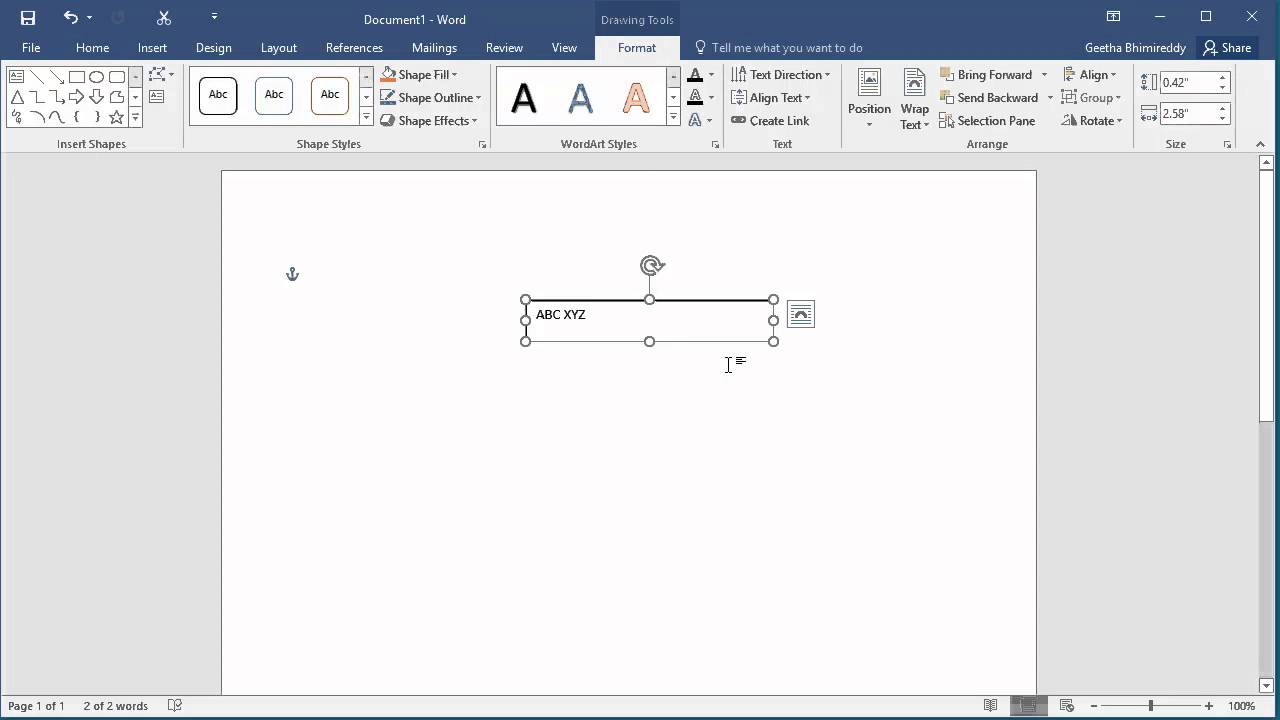Click the zoom slider handle
Viewport: 1280px width, 720px height.
[1150, 706]
